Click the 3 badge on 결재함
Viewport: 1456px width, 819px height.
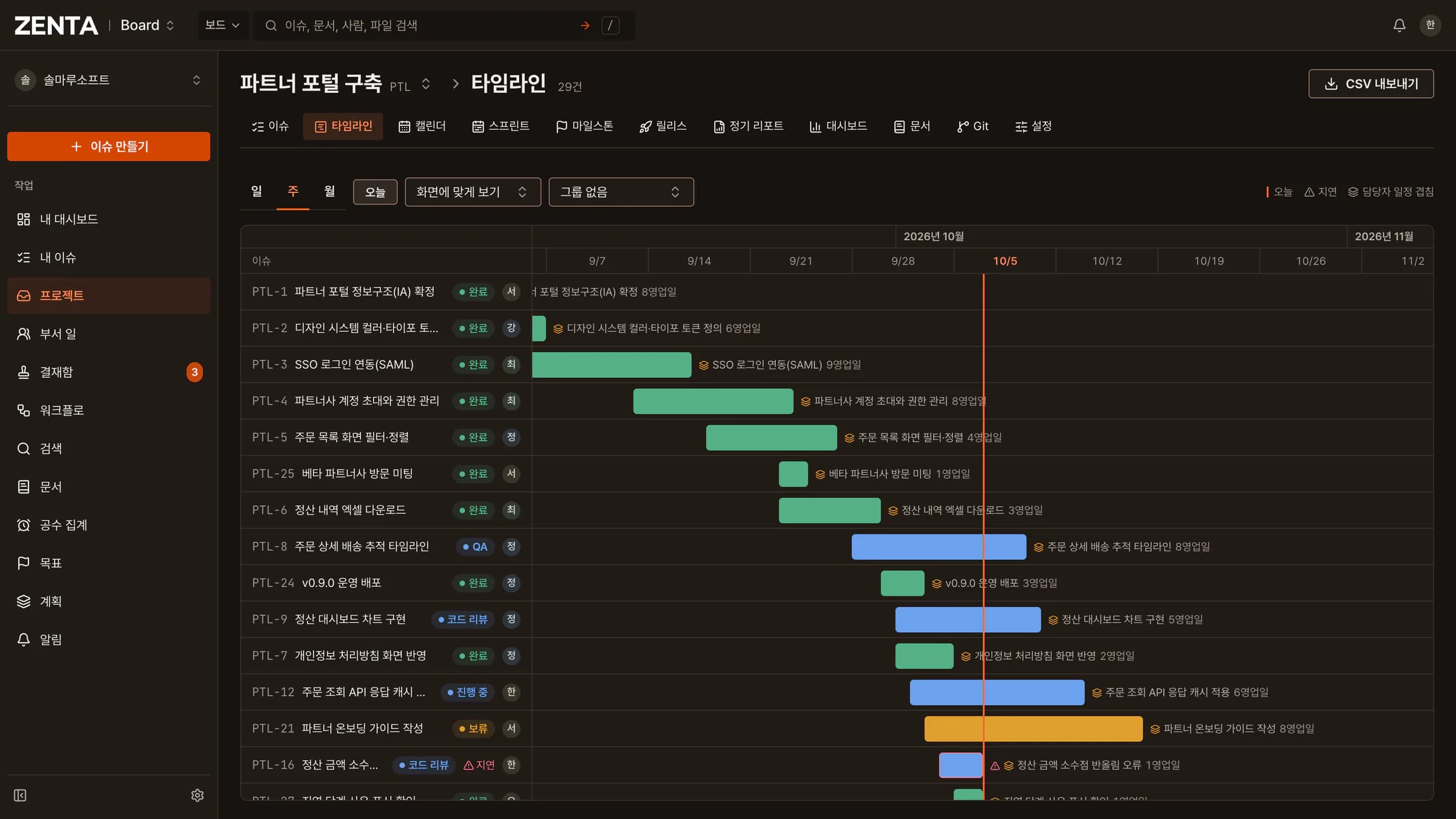pyautogui.click(x=195, y=372)
